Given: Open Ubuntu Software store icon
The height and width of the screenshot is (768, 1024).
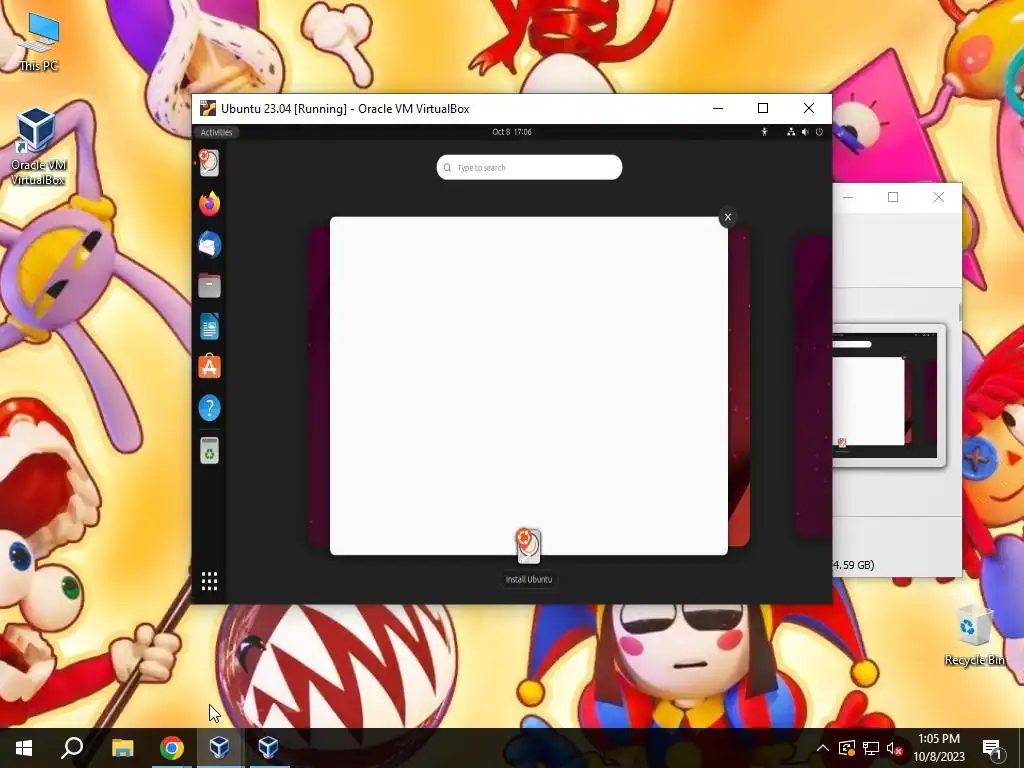Looking at the screenshot, I should pyautogui.click(x=209, y=367).
